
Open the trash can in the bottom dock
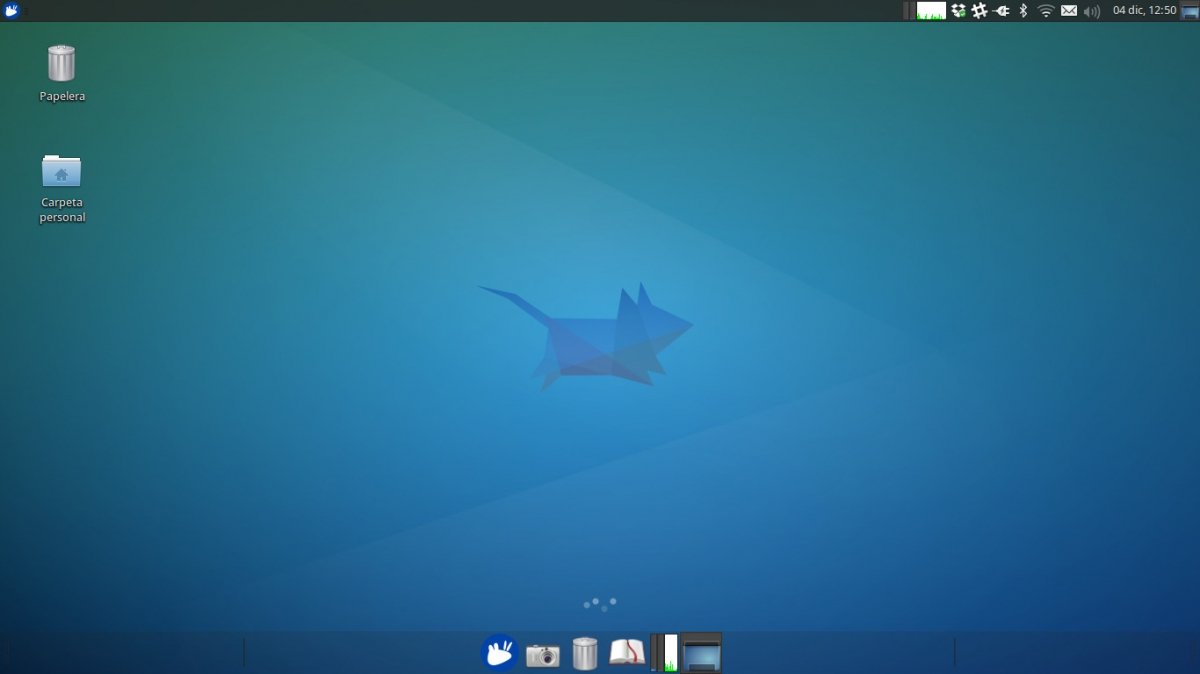click(x=585, y=653)
